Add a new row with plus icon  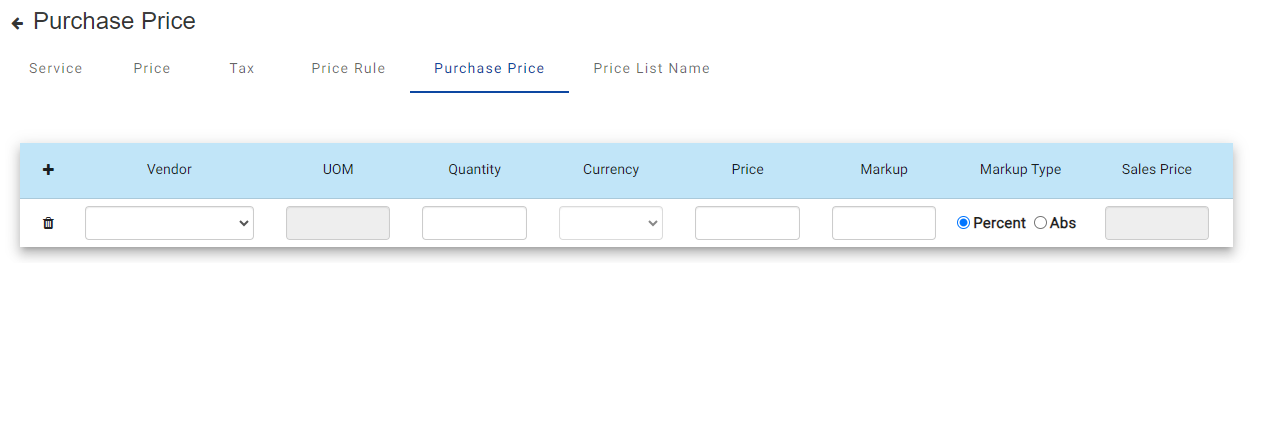point(48,170)
